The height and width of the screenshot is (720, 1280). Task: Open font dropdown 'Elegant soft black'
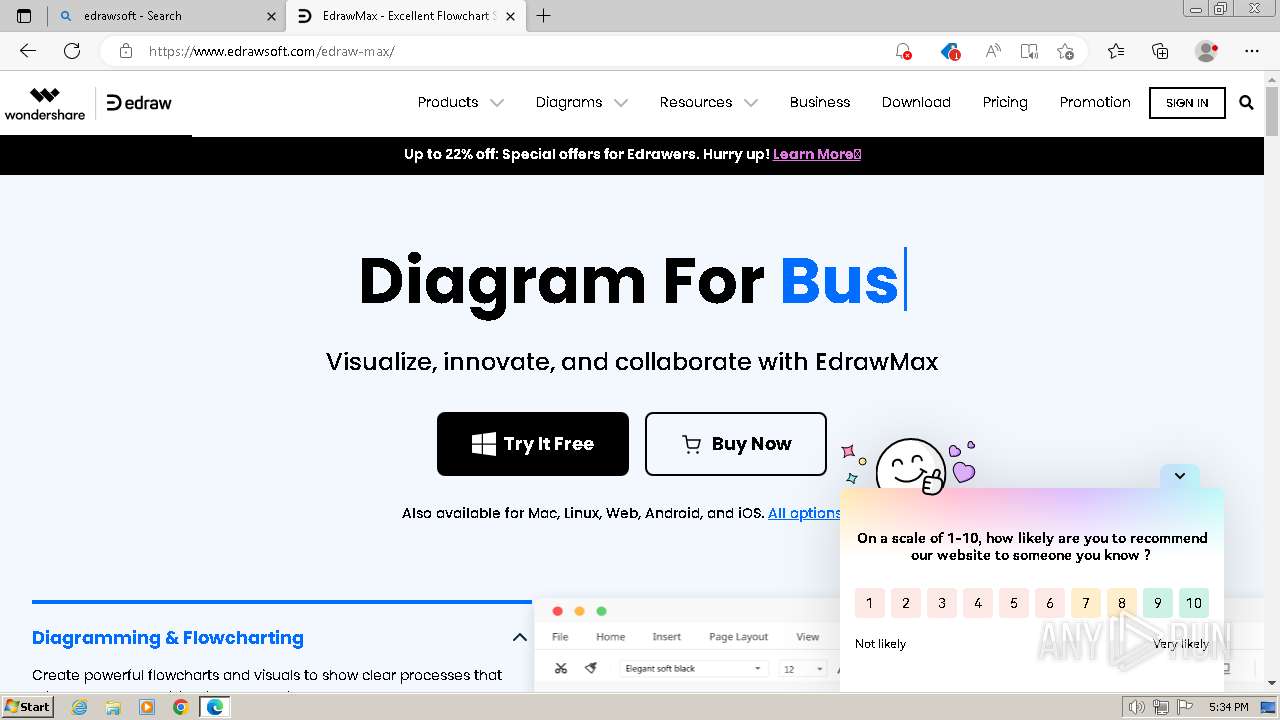(x=693, y=668)
